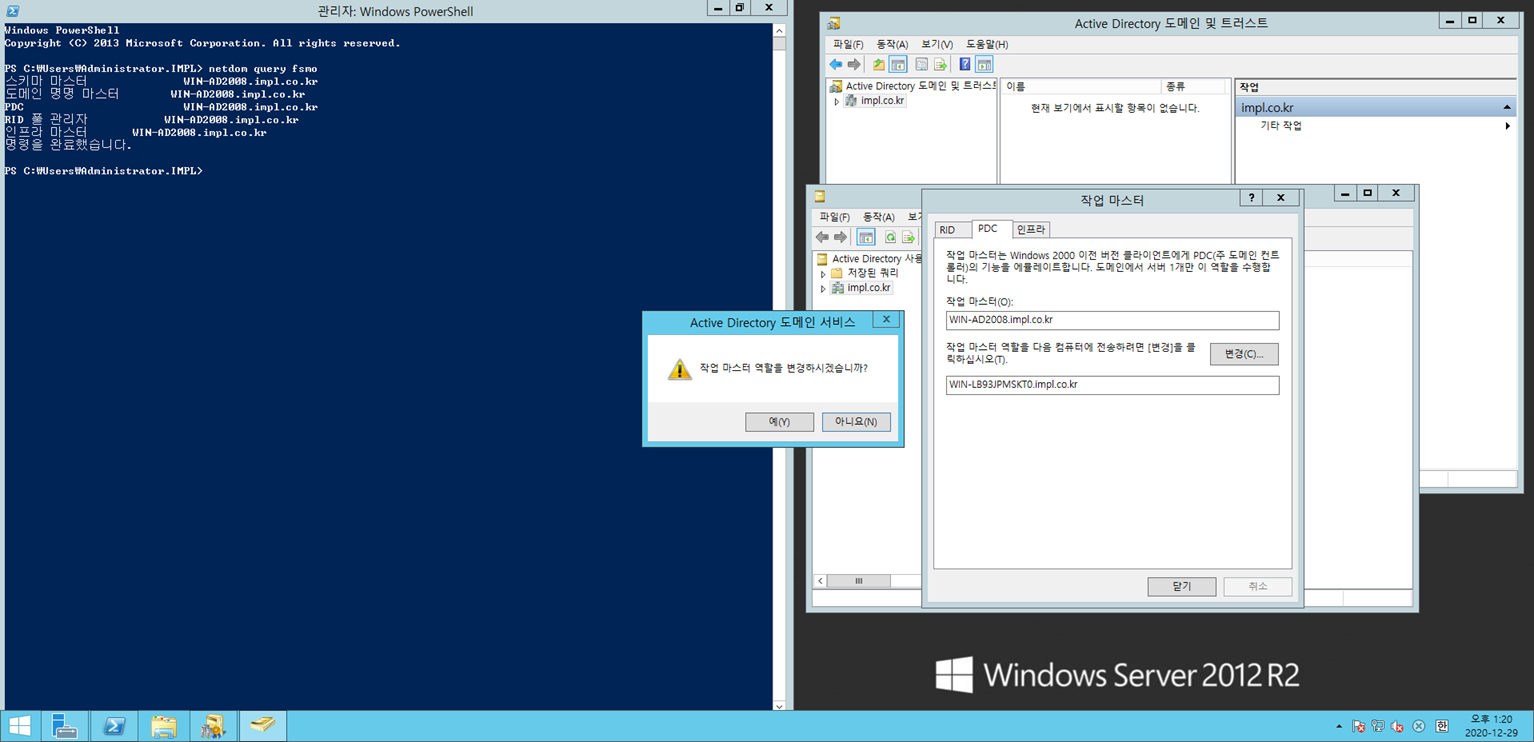Close Active Directory 도메인 서비스 prompt

click(x=886, y=320)
